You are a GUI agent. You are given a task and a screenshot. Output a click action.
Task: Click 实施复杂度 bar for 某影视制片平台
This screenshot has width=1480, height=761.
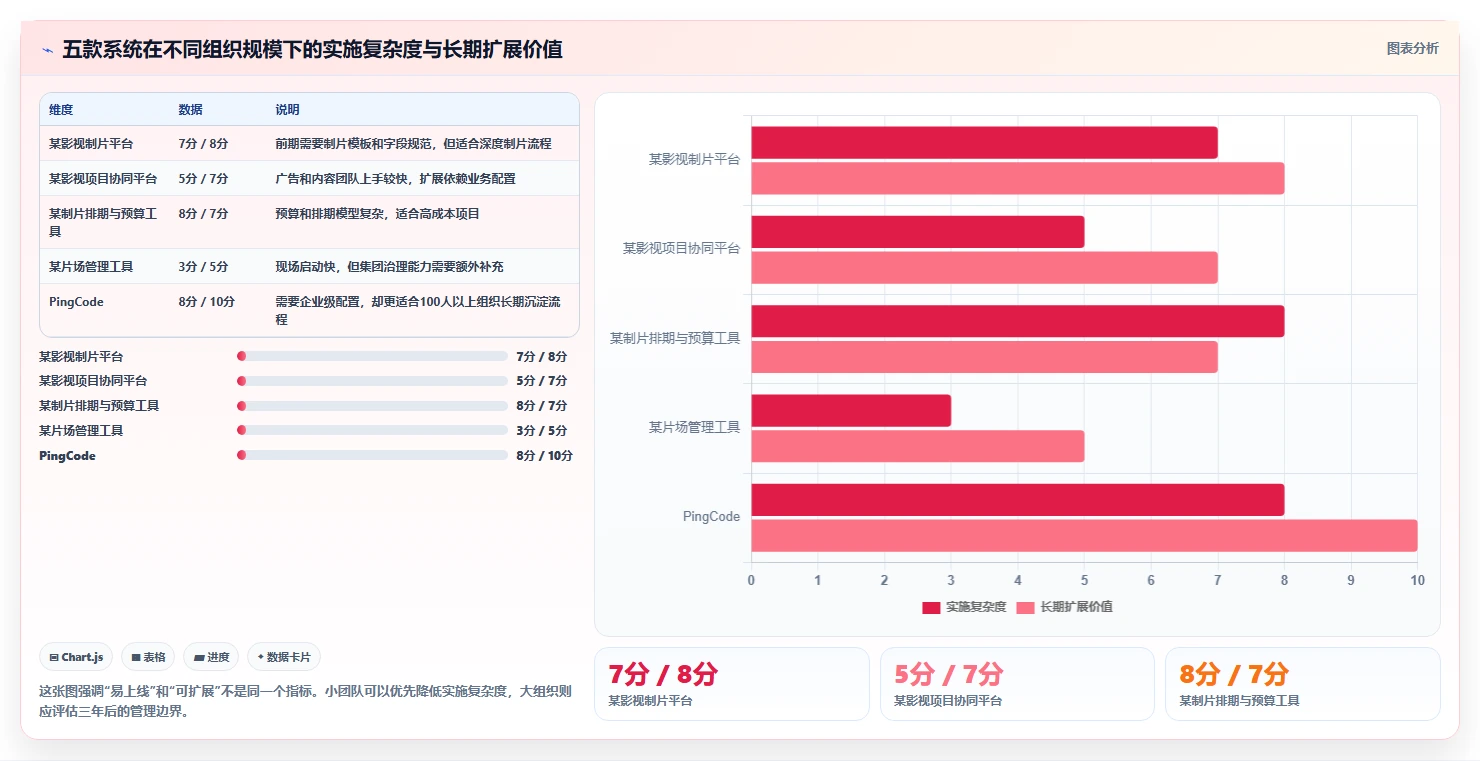(x=984, y=143)
